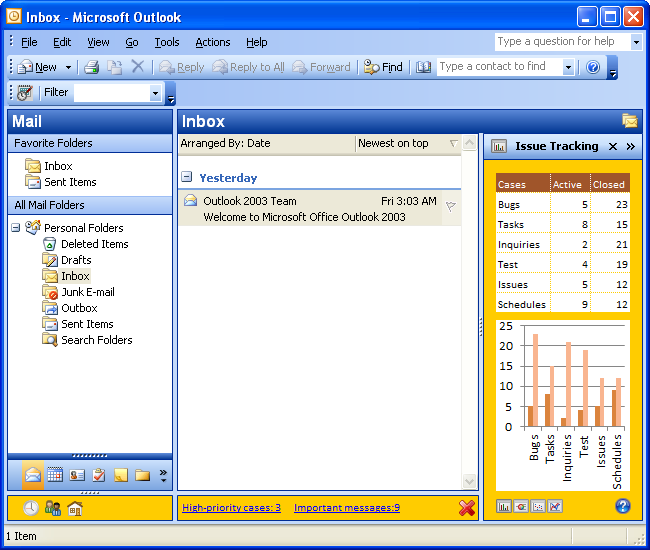The height and width of the screenshot is (550, 650).
Task: Open Calendar from navigation buttons
Action: (x=55, y=475)
